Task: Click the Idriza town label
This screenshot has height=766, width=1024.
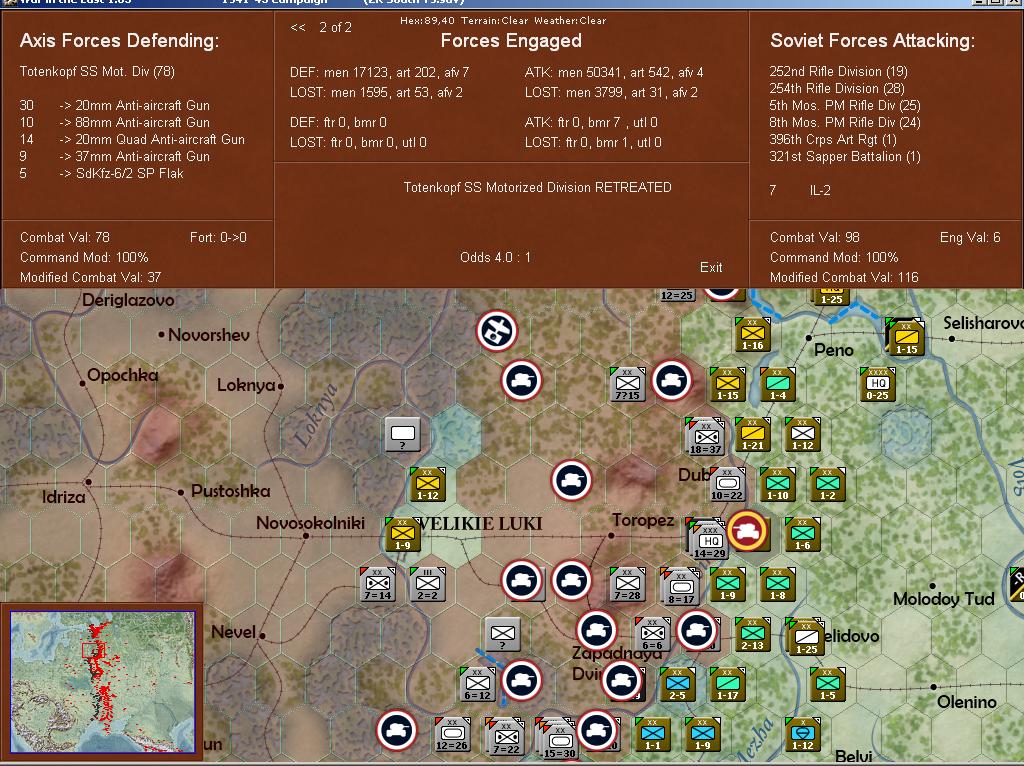Action: [63, 497]
